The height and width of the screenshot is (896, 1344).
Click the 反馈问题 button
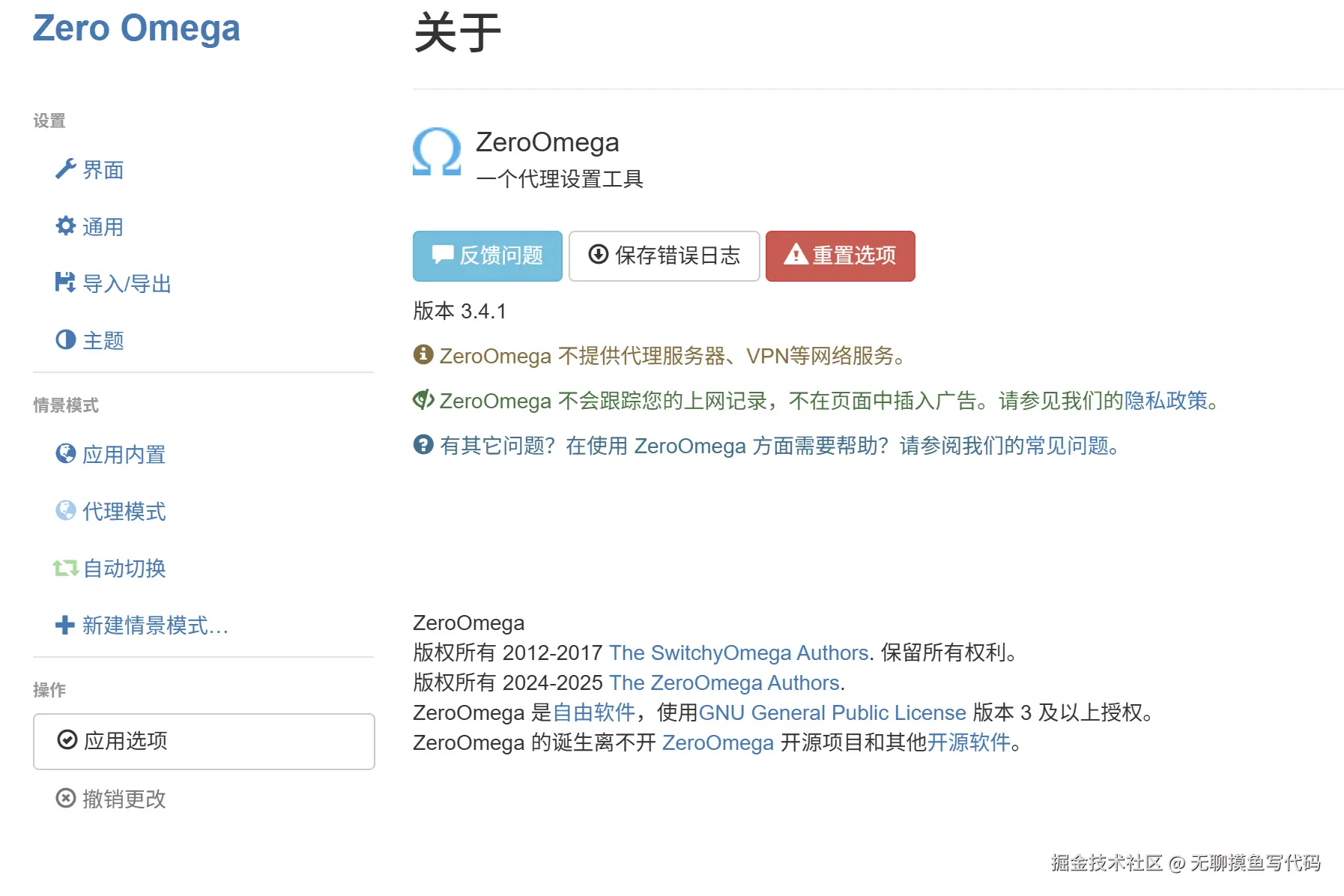(488, 256)
